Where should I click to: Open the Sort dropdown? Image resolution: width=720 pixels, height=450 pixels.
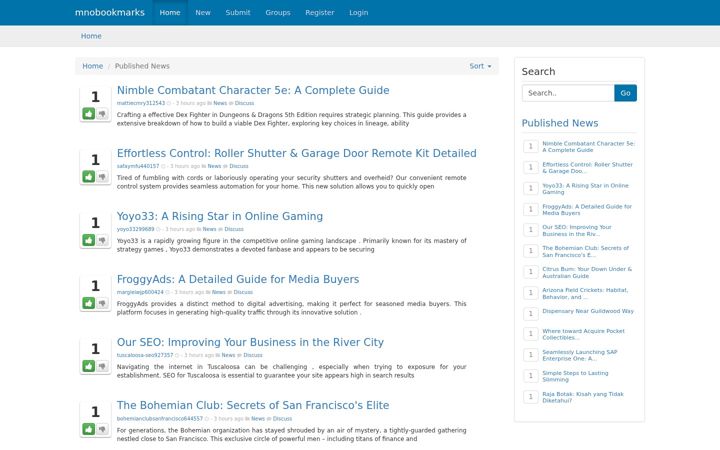tap(480, 66)
